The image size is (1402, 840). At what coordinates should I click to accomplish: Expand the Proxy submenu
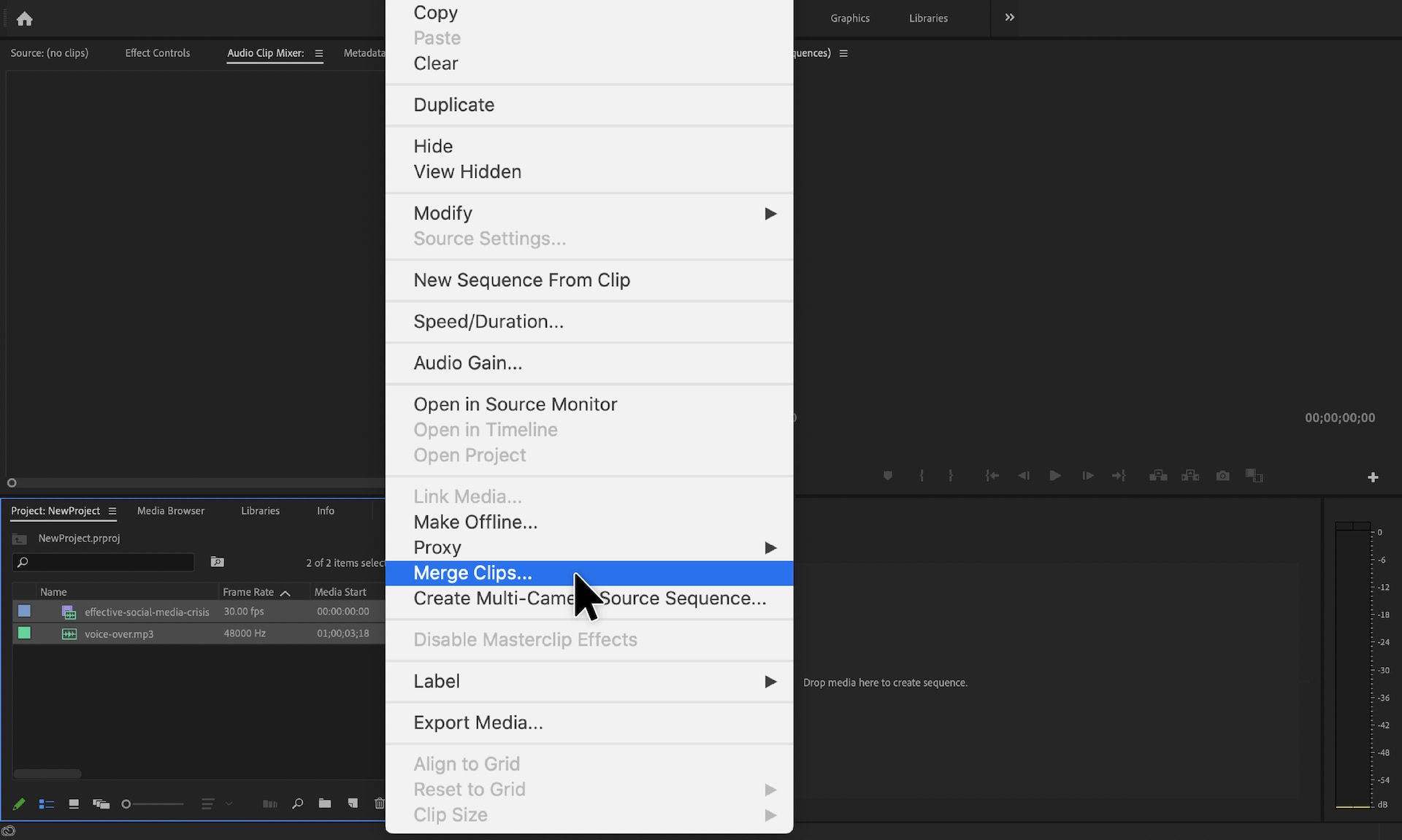[x=590, y=547]
